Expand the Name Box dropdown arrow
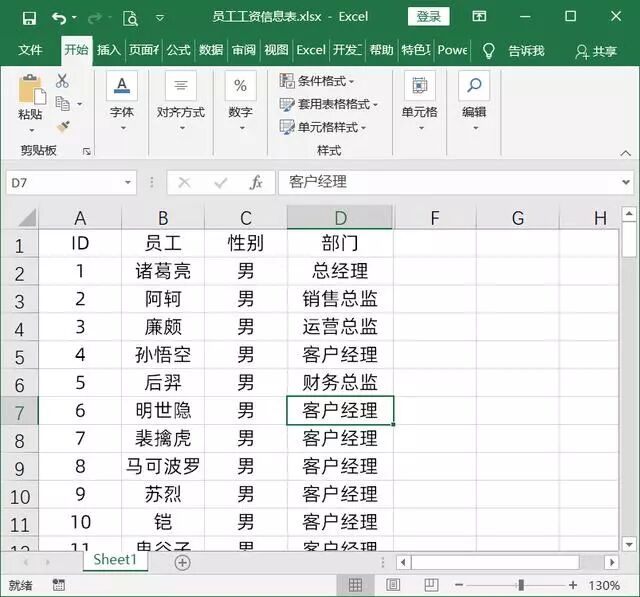Screen dimensions: 640x597 point(128,183)
